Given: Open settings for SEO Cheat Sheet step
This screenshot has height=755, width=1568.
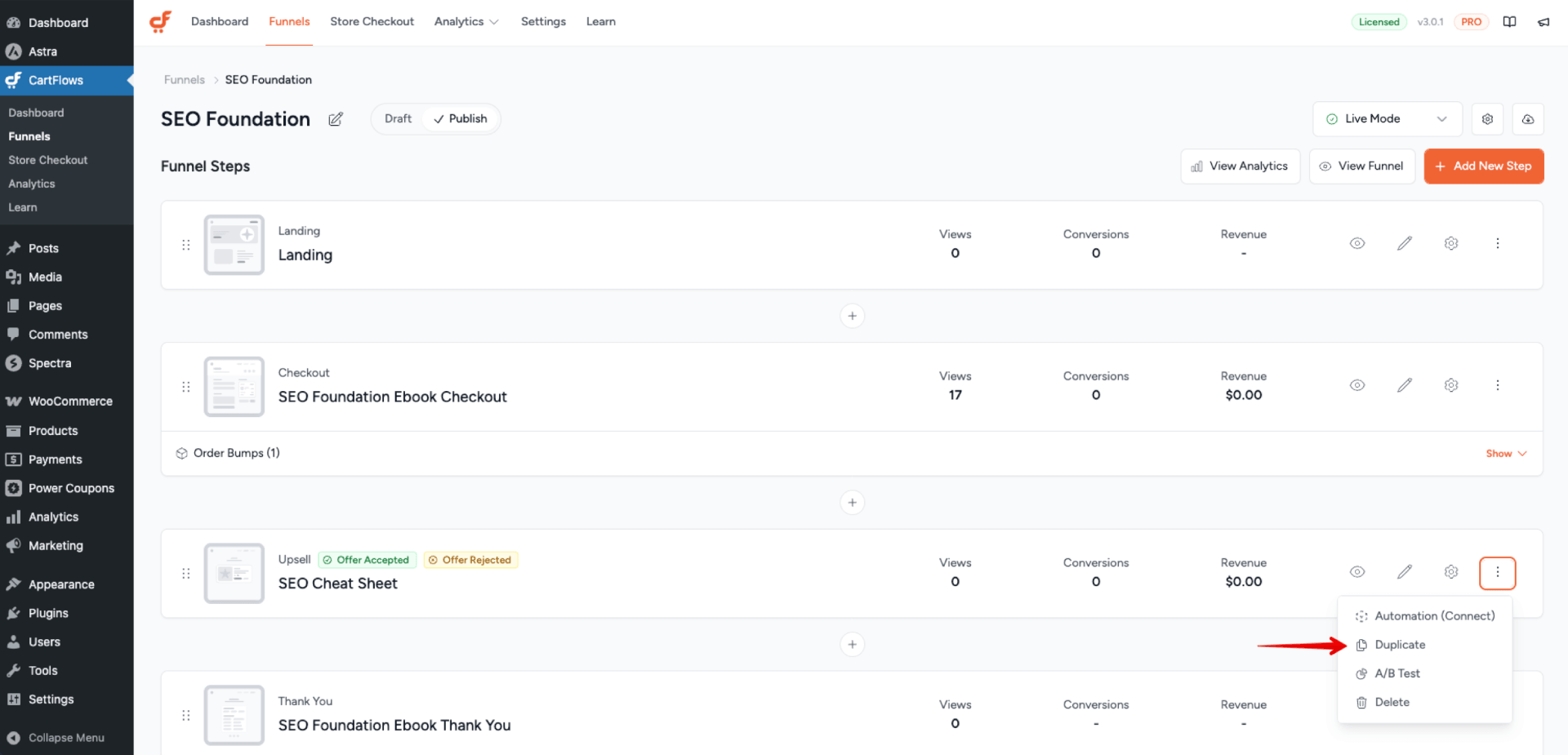Looking at the screenshot, I should tap(1451, 572).
